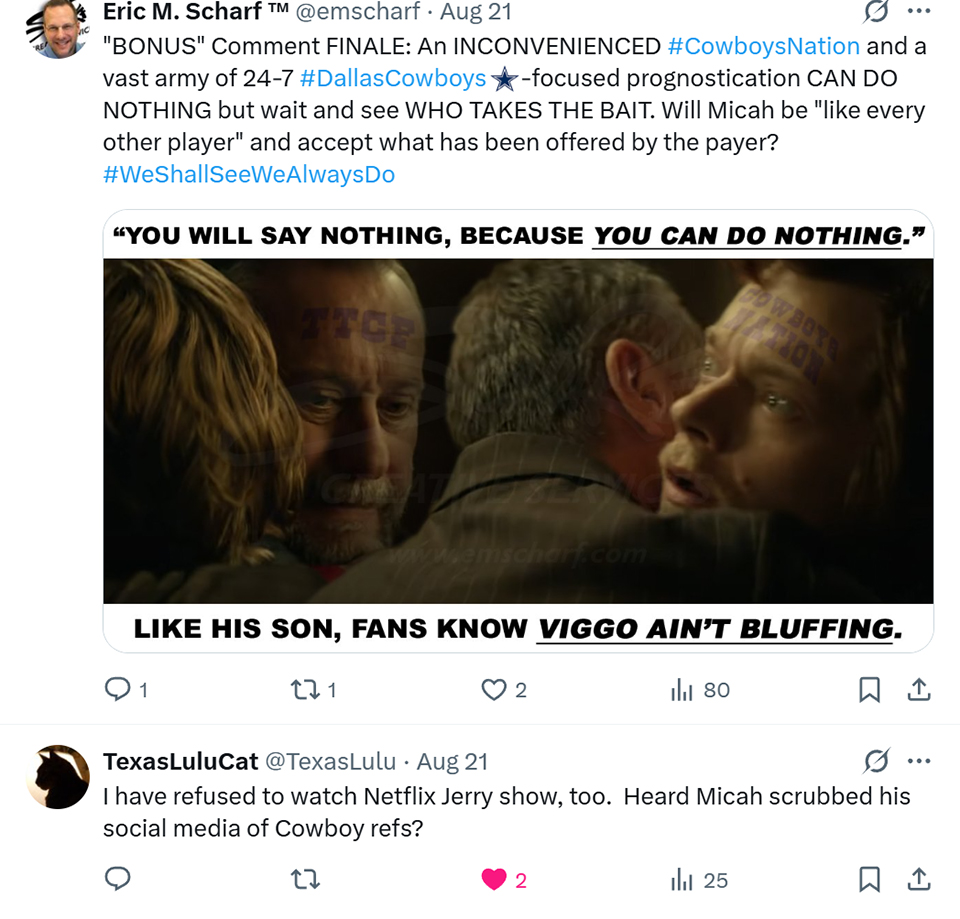
Task: Bookmark TexasLuluCat's reply
Action: pyautogui.click(x=870, y=879)
